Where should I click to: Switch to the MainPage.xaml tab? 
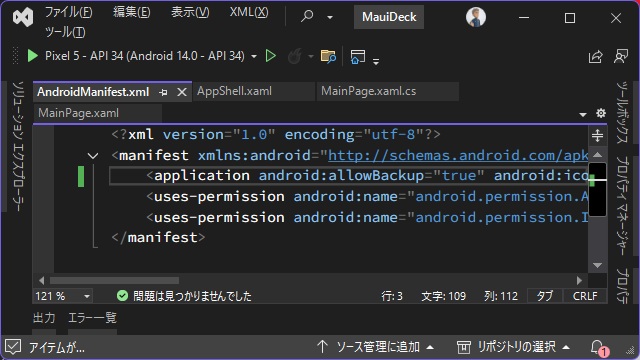(x=98, y=113)
